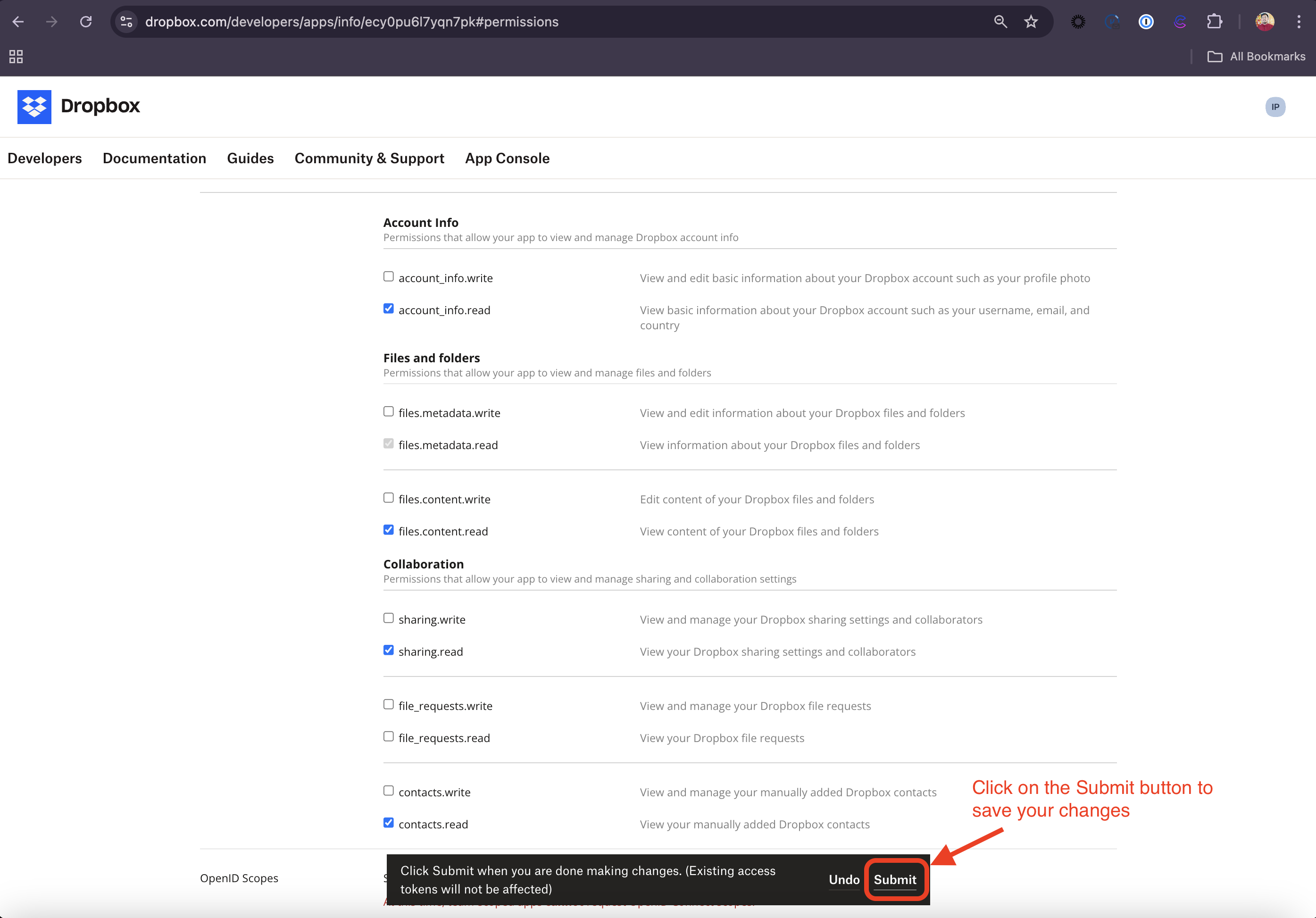Click the Dropbox wordmark text
Screen dimensions: 1316x918
[x=100, y=106]
